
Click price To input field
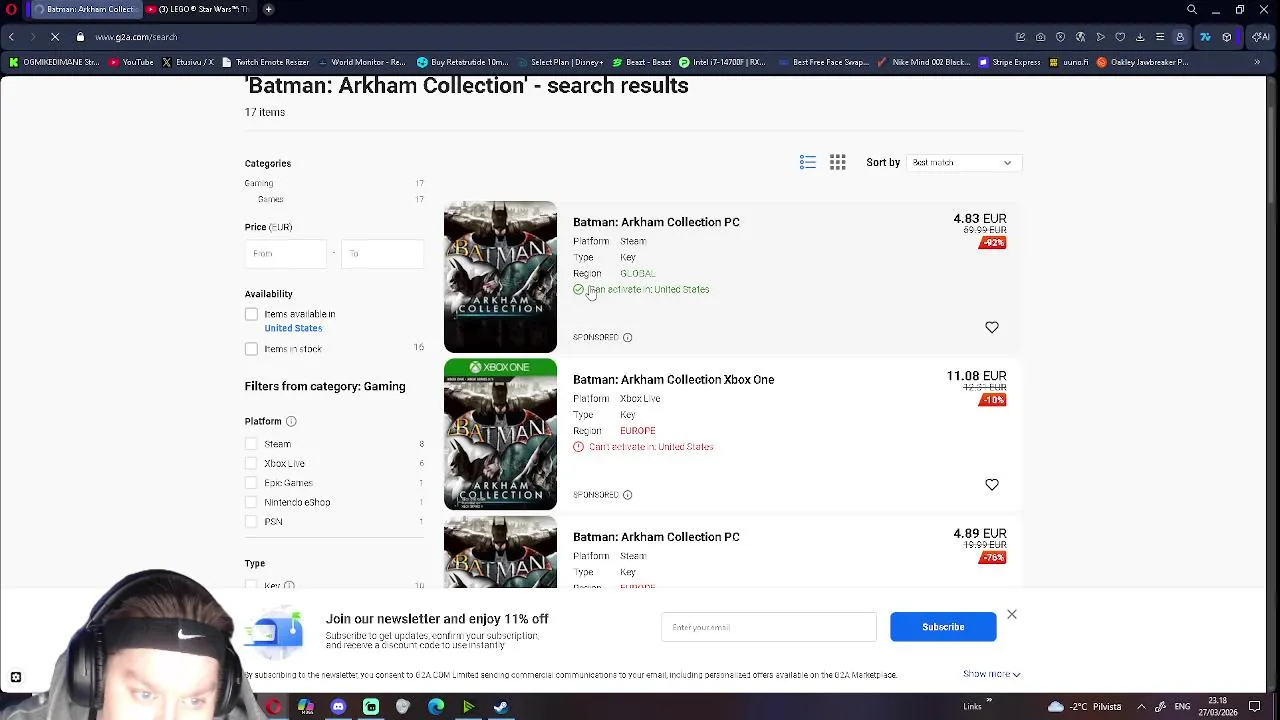coord(382,254)
